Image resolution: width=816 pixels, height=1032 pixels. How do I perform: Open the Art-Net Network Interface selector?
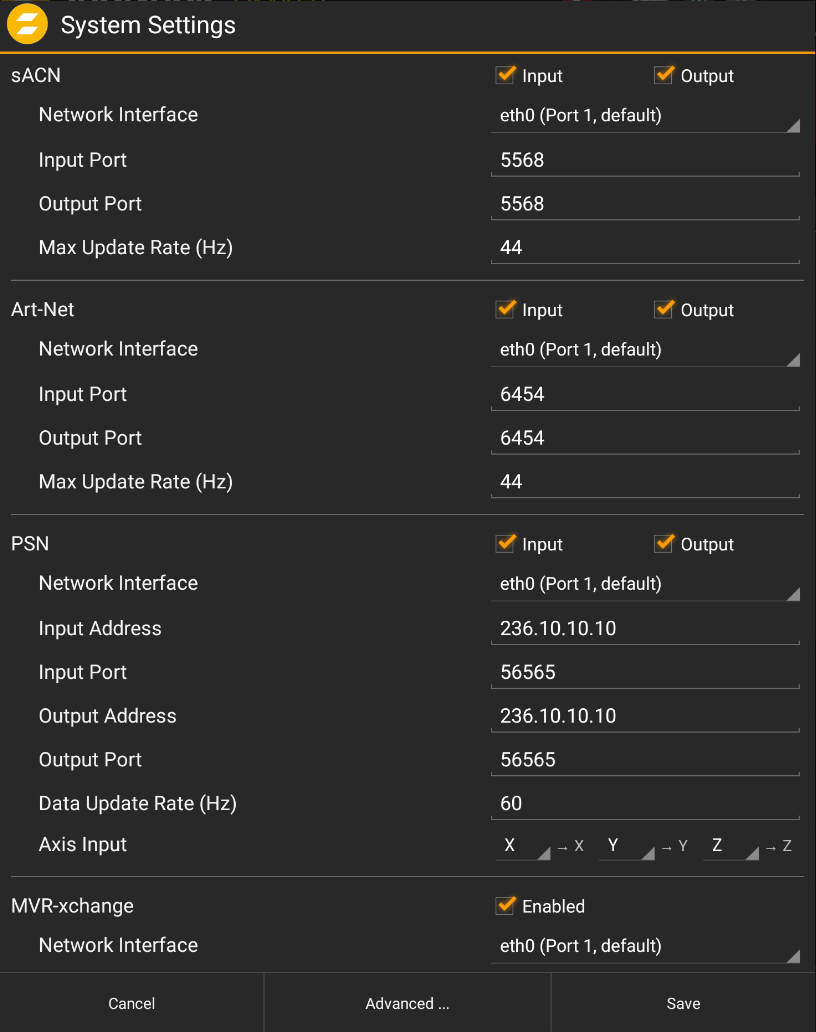coord(645,349)
